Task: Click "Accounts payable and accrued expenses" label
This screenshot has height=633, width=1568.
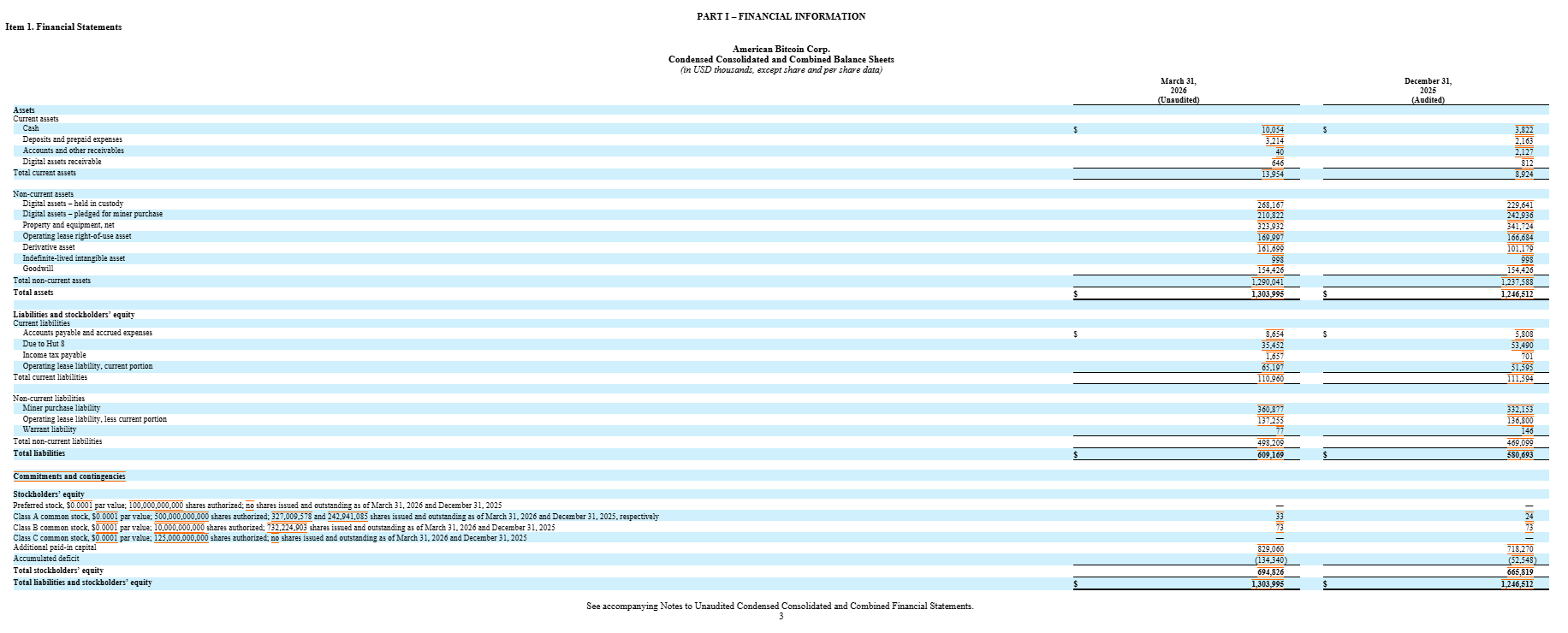Action: 87,333
